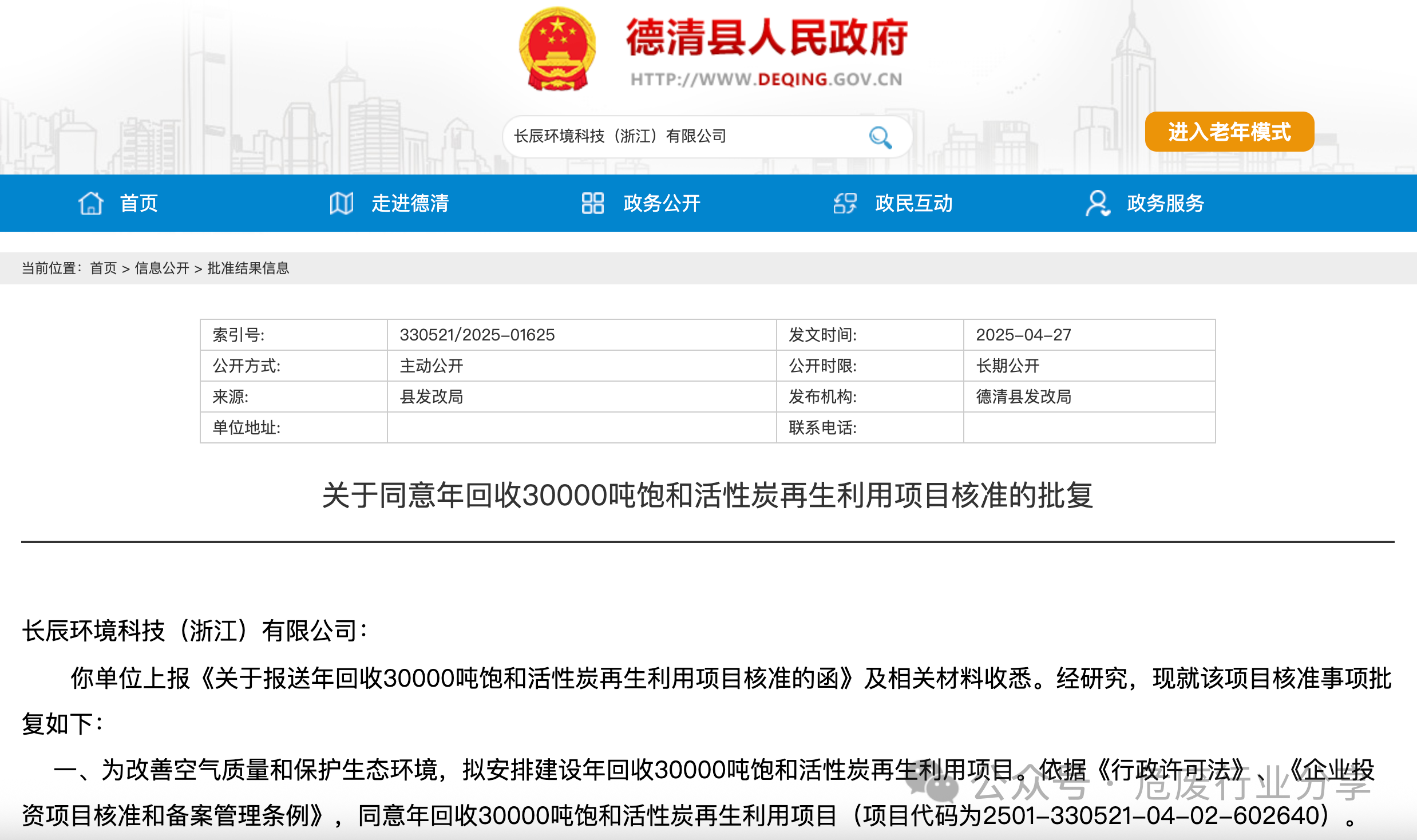Click the 公开时限: label cell
The image size is (1417, 840).
[870, 366]
